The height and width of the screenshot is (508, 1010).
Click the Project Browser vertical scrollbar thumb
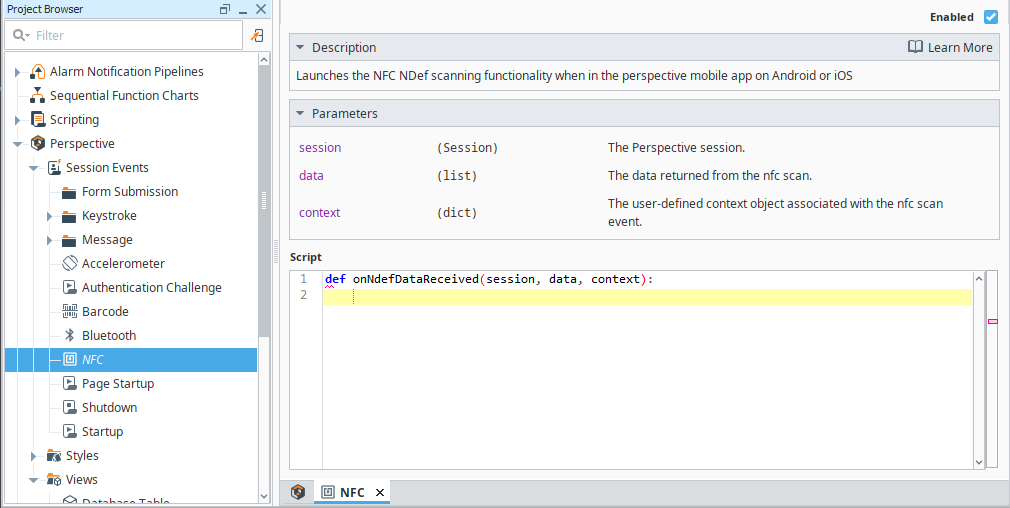[x=264, y=201]
